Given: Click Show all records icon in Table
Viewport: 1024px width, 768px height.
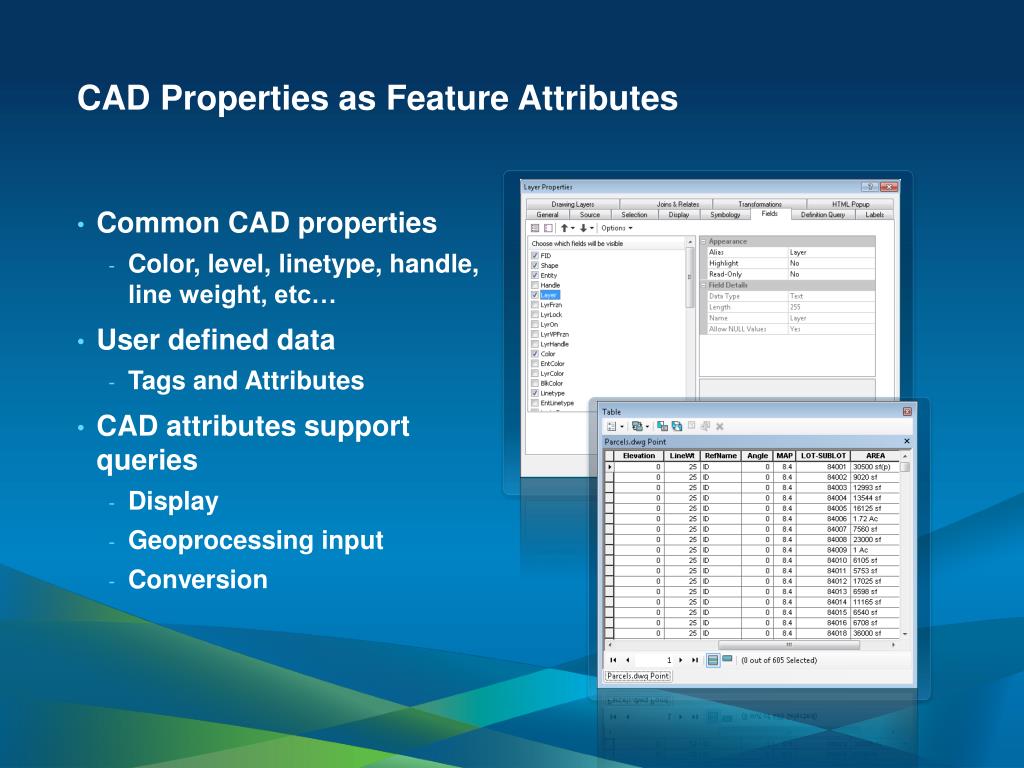Looking at the screenshot, I should pos(713,660).
